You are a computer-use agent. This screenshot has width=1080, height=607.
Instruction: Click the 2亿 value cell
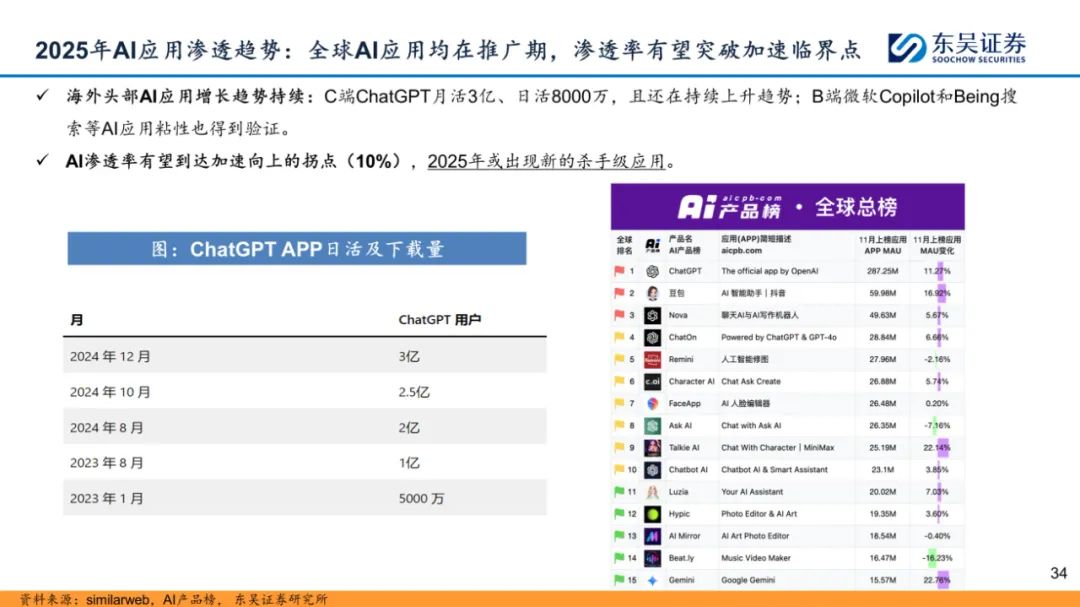coord(409,428)
